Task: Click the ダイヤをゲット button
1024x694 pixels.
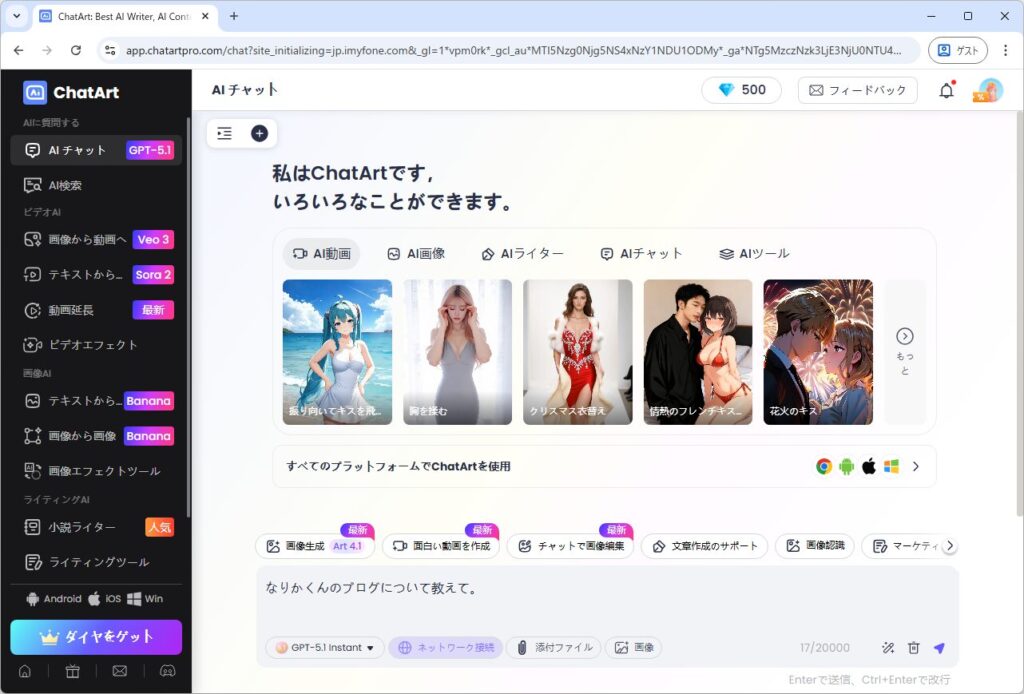Action: click(96, 637)
